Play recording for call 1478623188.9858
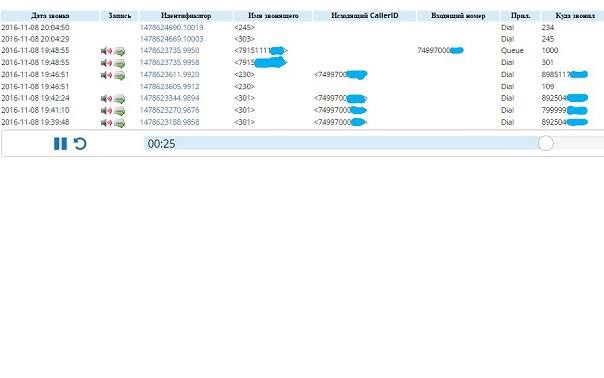The image size is (604, 378). [x=106, y=123]
